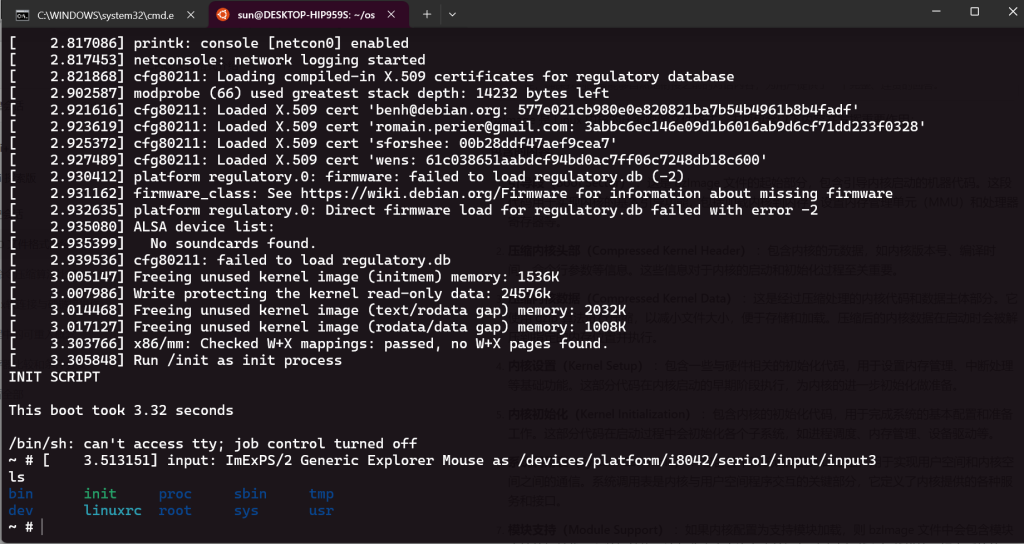Click the 'proc' directory name
1024x544 pixels.
click(175, 494)
